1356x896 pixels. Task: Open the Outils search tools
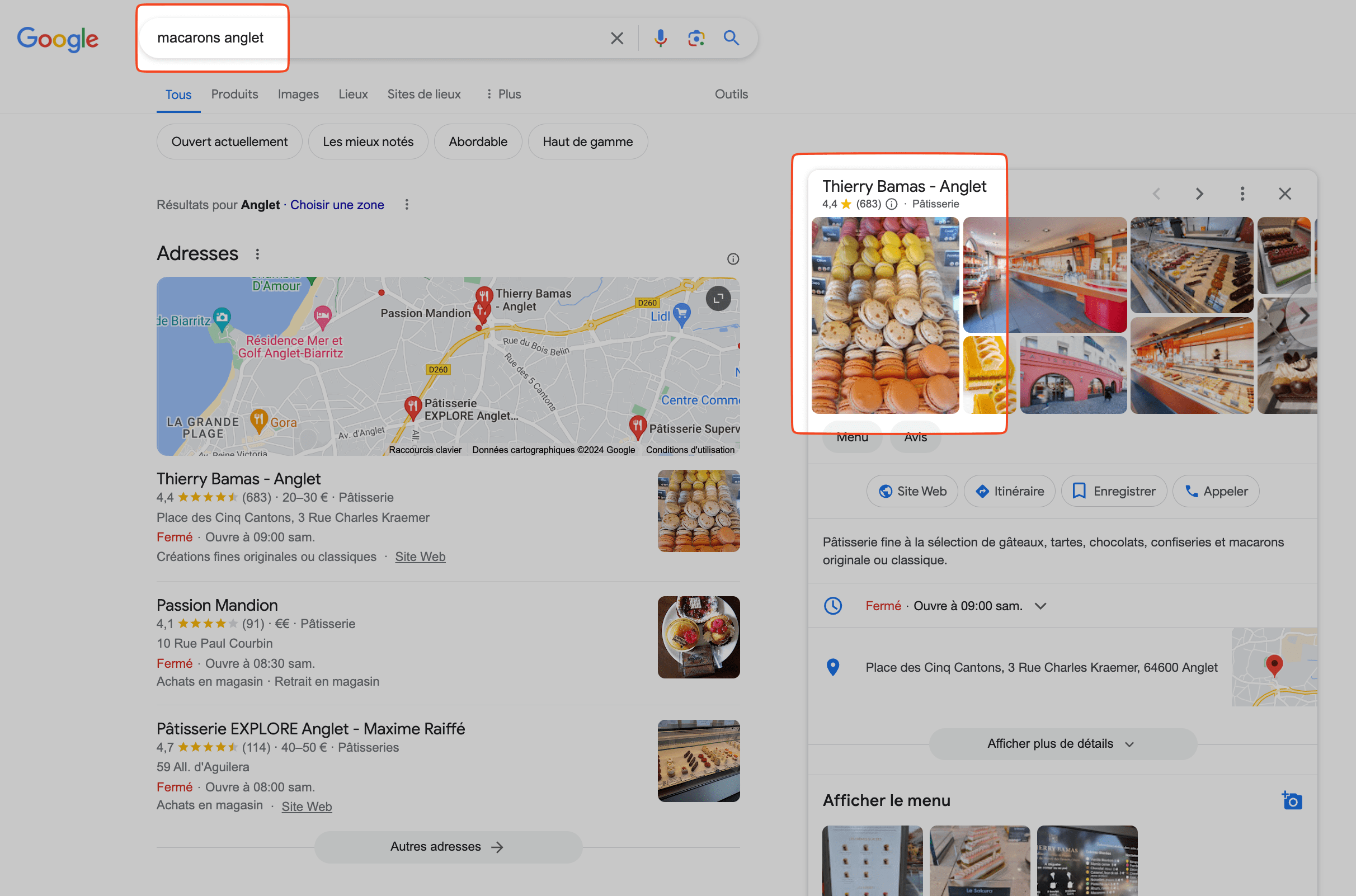click(731, 95)
